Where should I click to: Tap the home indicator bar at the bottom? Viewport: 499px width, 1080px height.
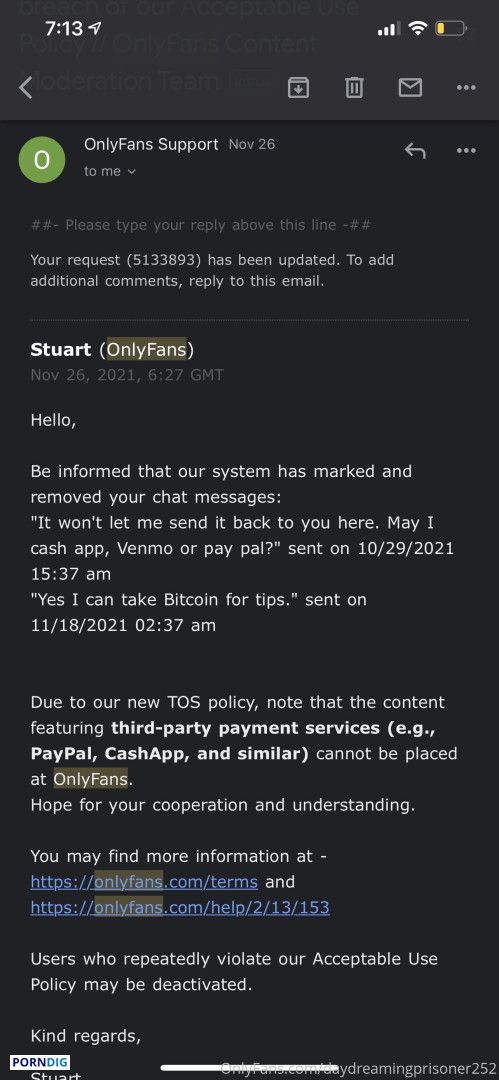tap(249, 1069)
